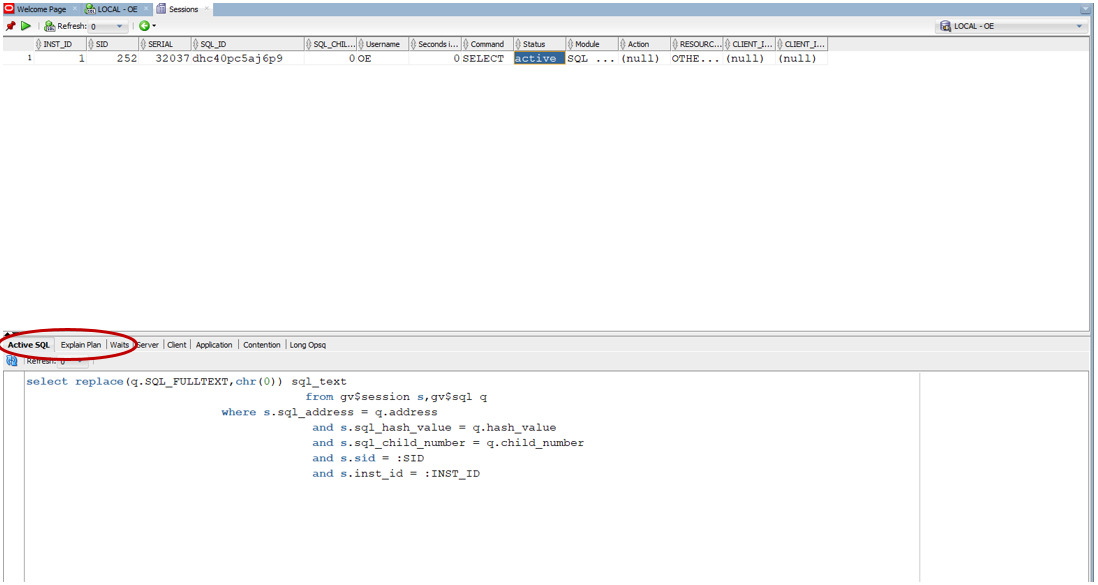Select the Action cell showing (null)

[644, 59]
